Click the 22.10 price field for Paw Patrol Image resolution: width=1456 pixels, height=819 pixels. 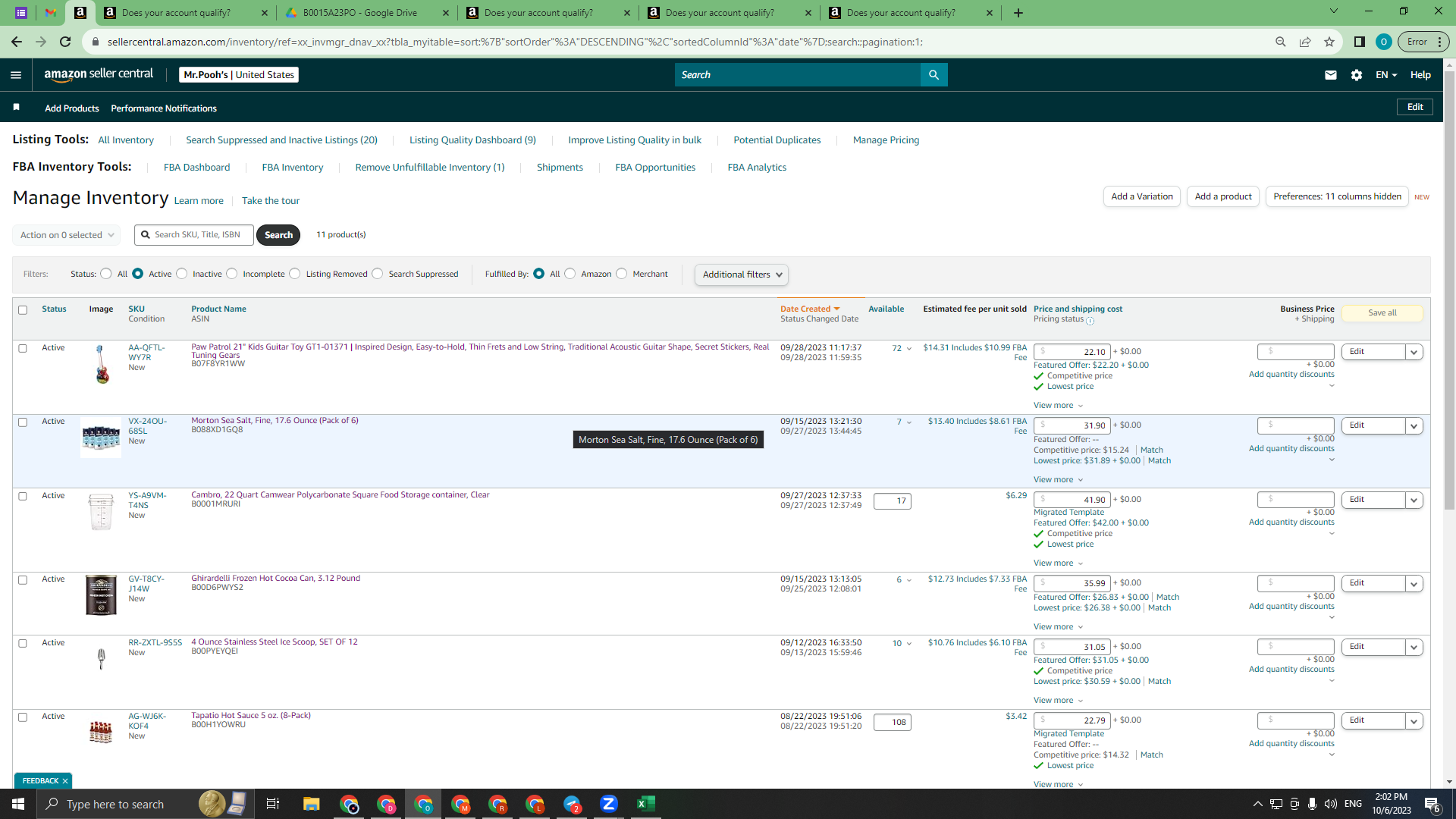pos(1072,352)
